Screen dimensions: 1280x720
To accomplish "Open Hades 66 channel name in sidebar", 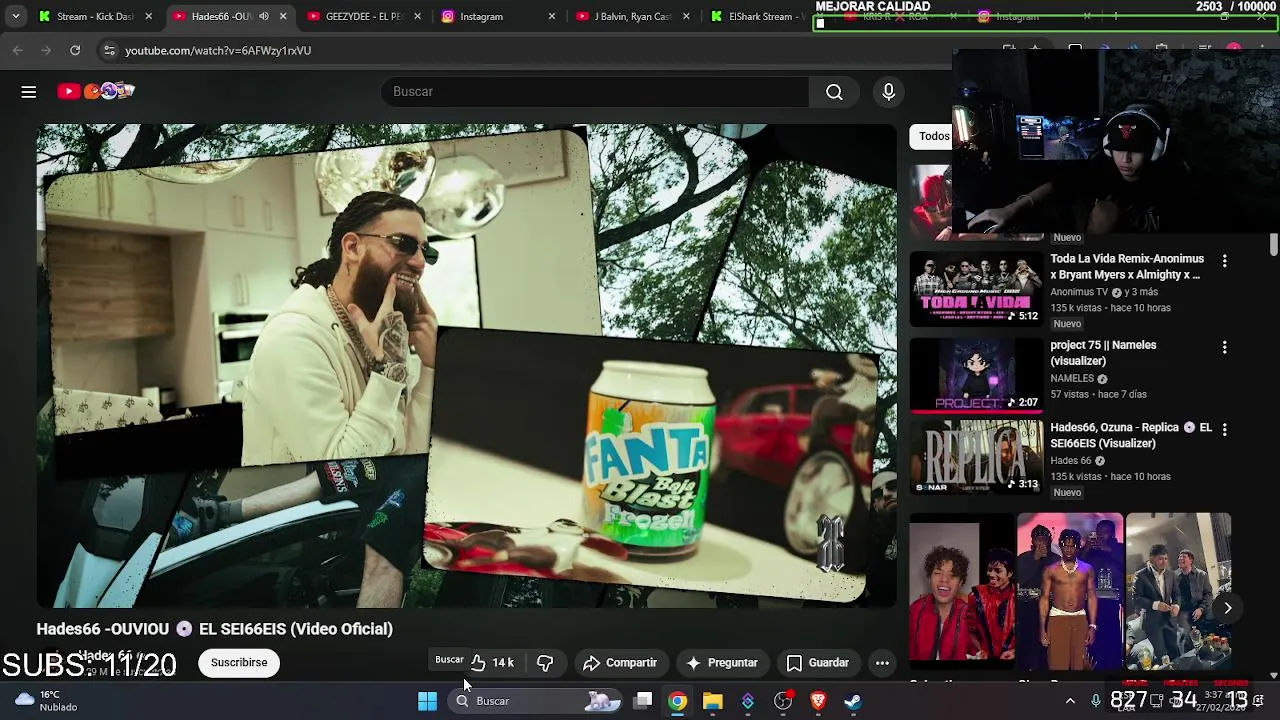I will 1070,461.
